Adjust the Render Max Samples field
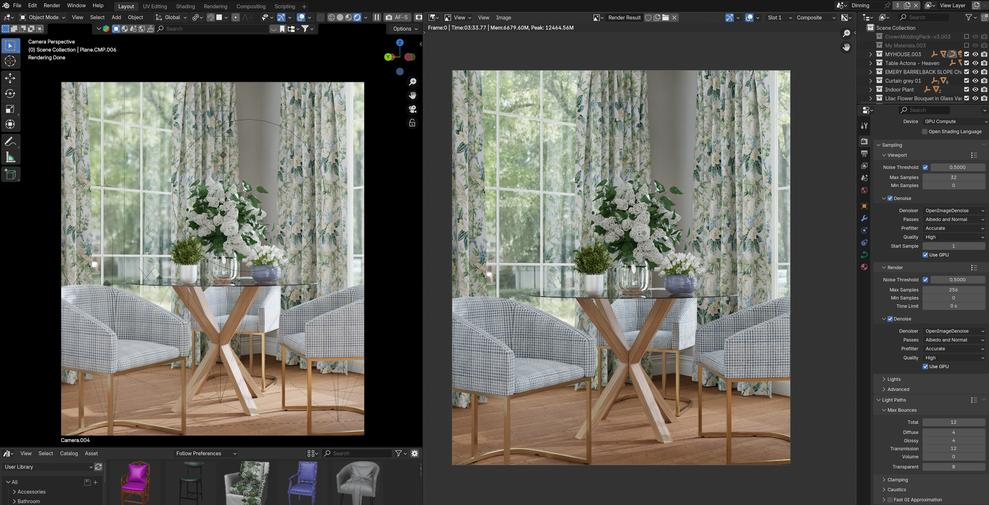 point(953,290)
